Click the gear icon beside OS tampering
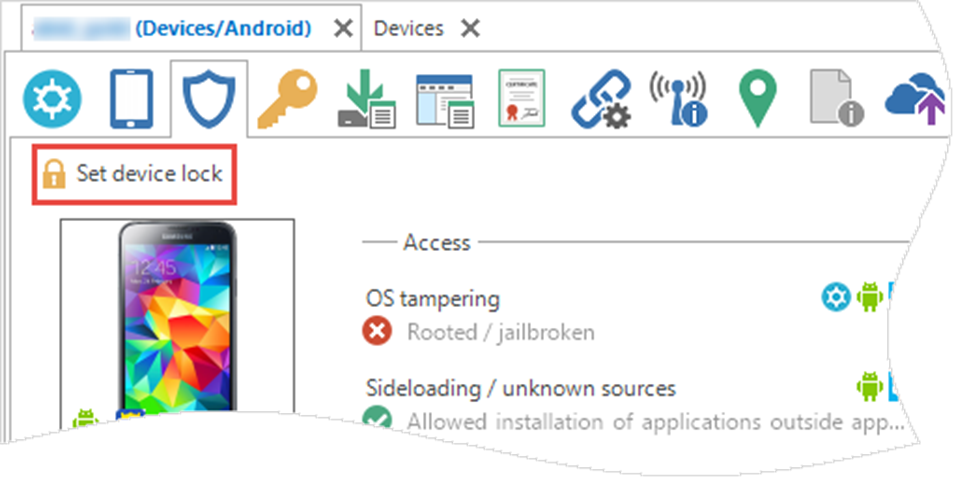 pyautogui.click(x=834, y=297)
